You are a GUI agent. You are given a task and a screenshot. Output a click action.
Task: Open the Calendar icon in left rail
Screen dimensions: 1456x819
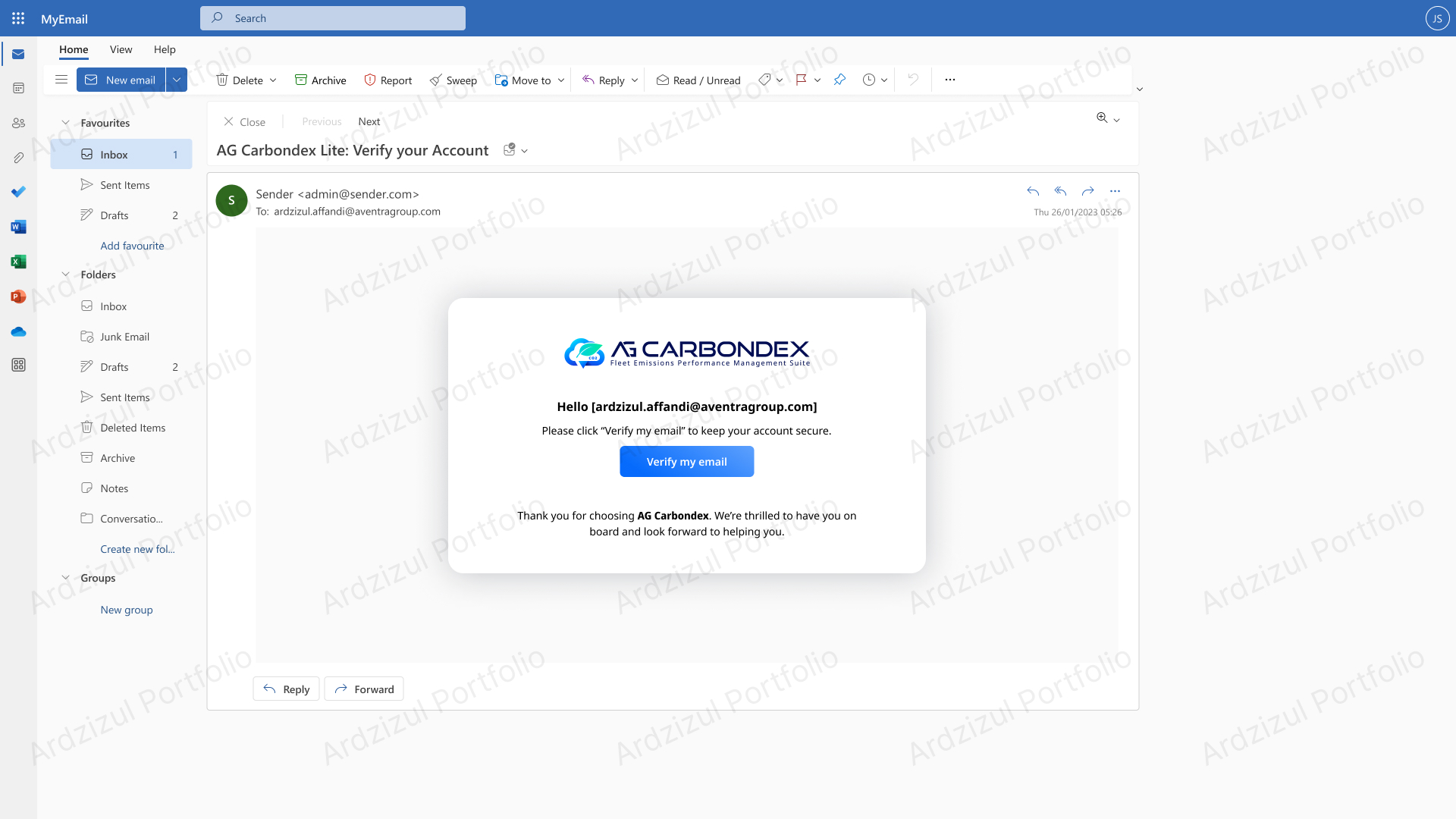coord(18,89)
